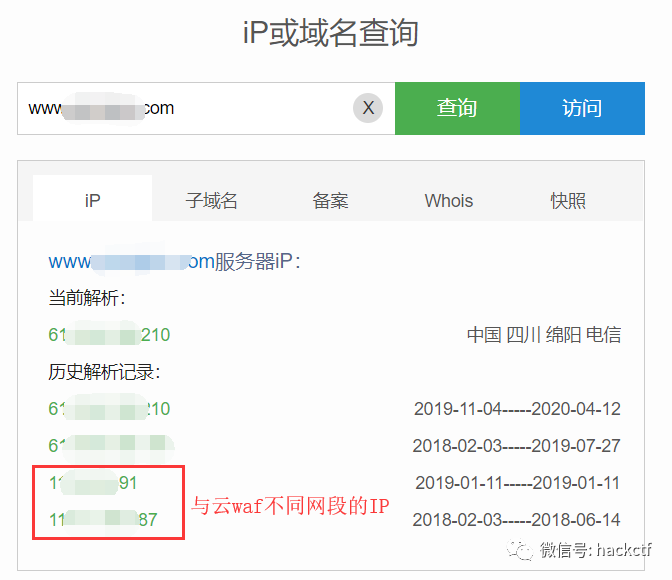This screenshot has width=672, height=580.
Task: Select the iP tab
Action: coord(93,198)
